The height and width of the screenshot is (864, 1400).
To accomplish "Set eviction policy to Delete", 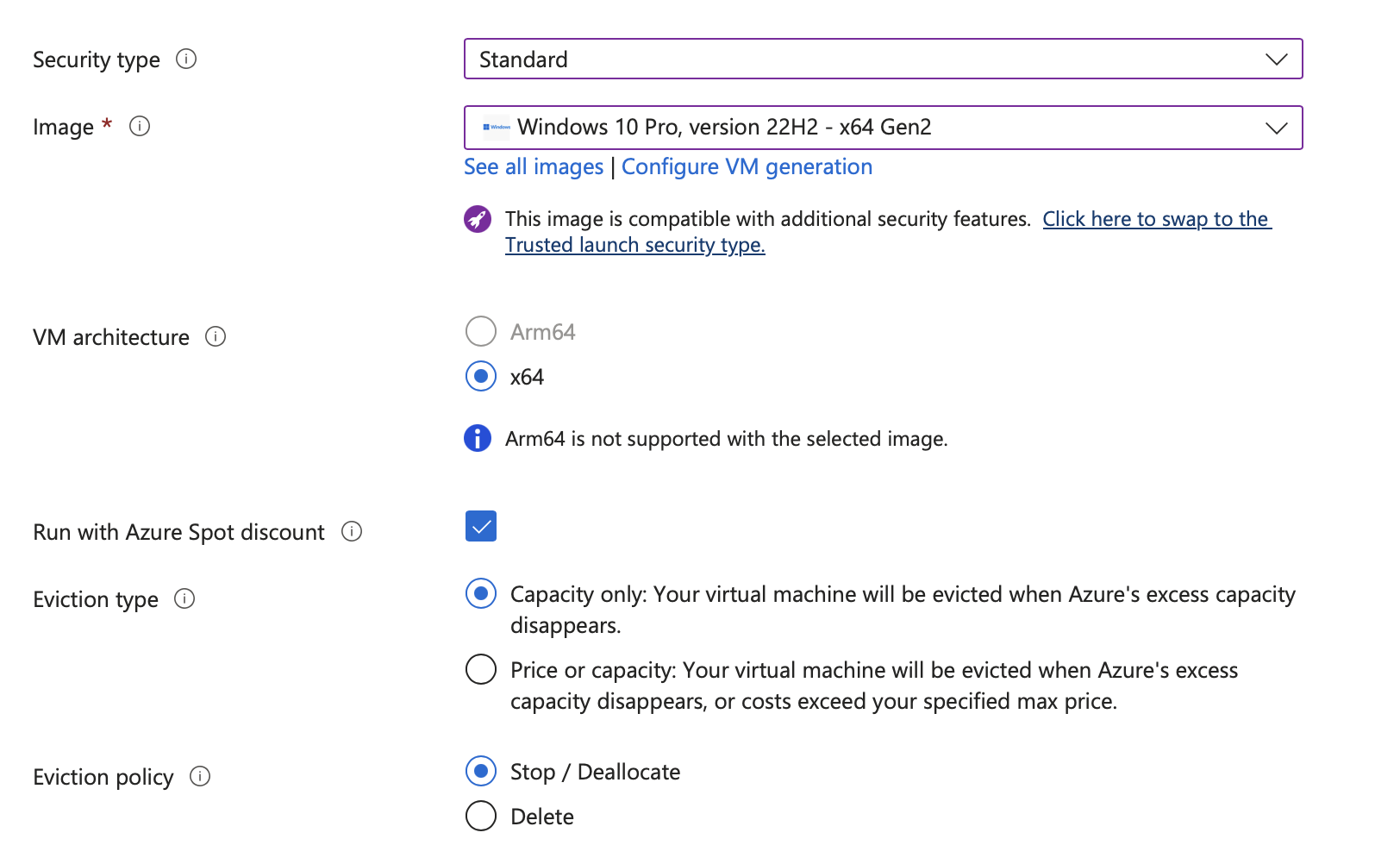I will (x=481, y=816).
